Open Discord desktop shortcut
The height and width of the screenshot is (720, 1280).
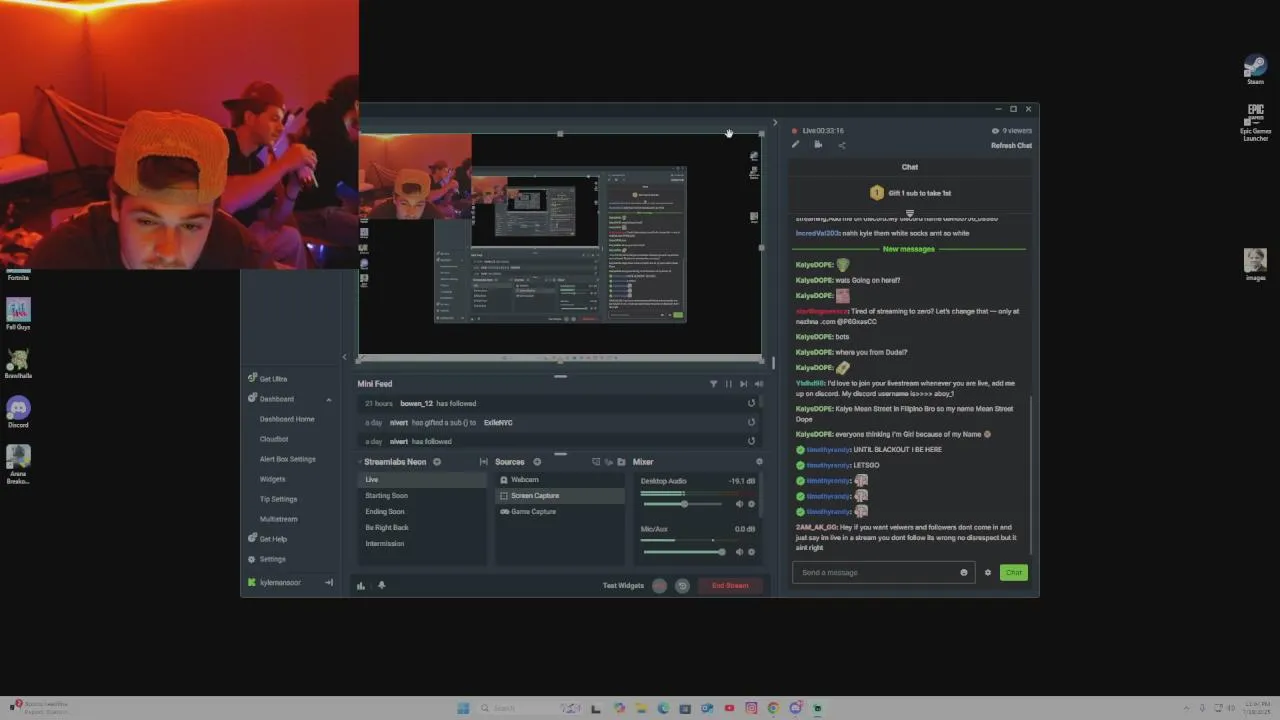18,412
